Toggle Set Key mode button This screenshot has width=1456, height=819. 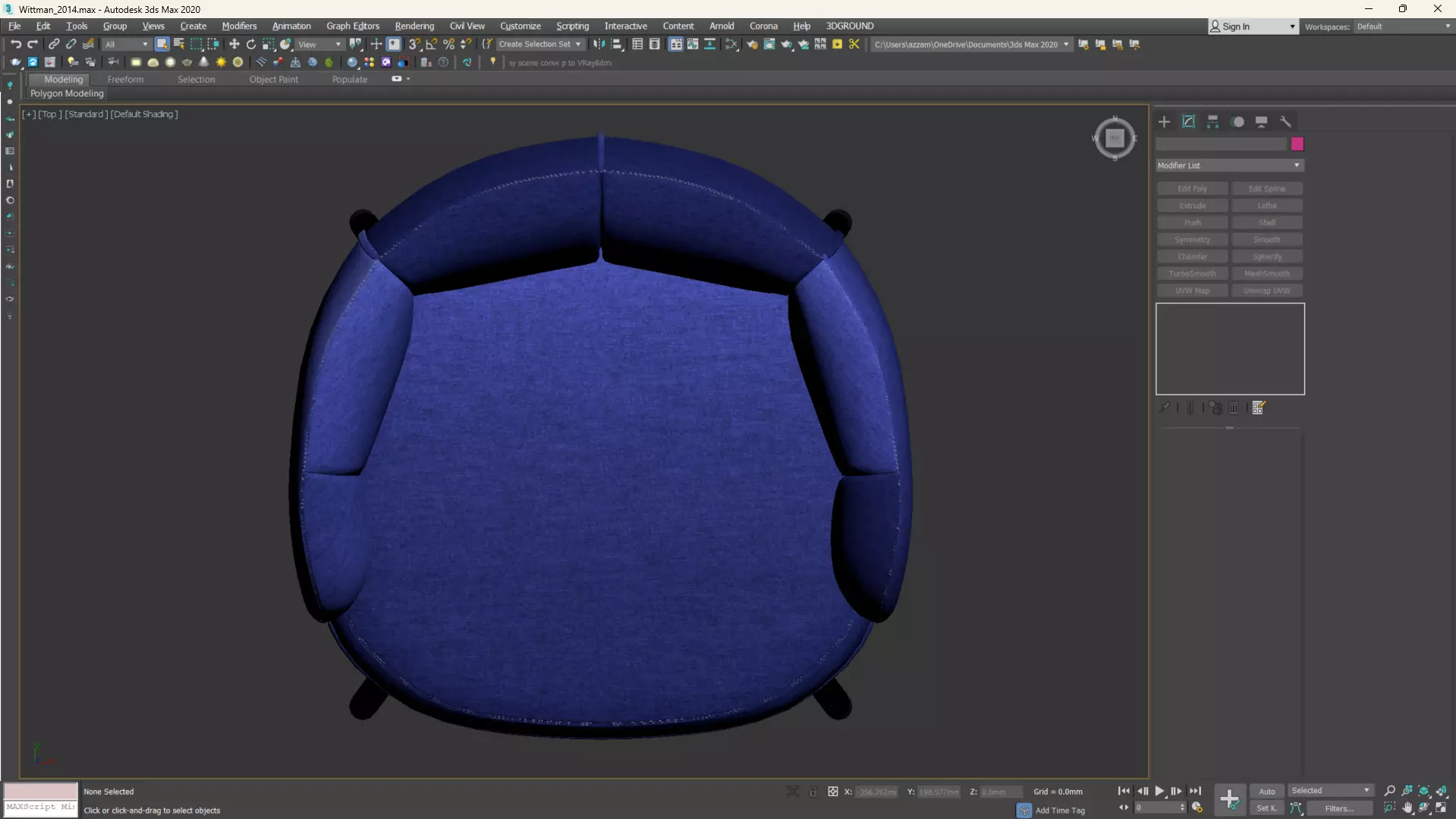pos(1267,808)
